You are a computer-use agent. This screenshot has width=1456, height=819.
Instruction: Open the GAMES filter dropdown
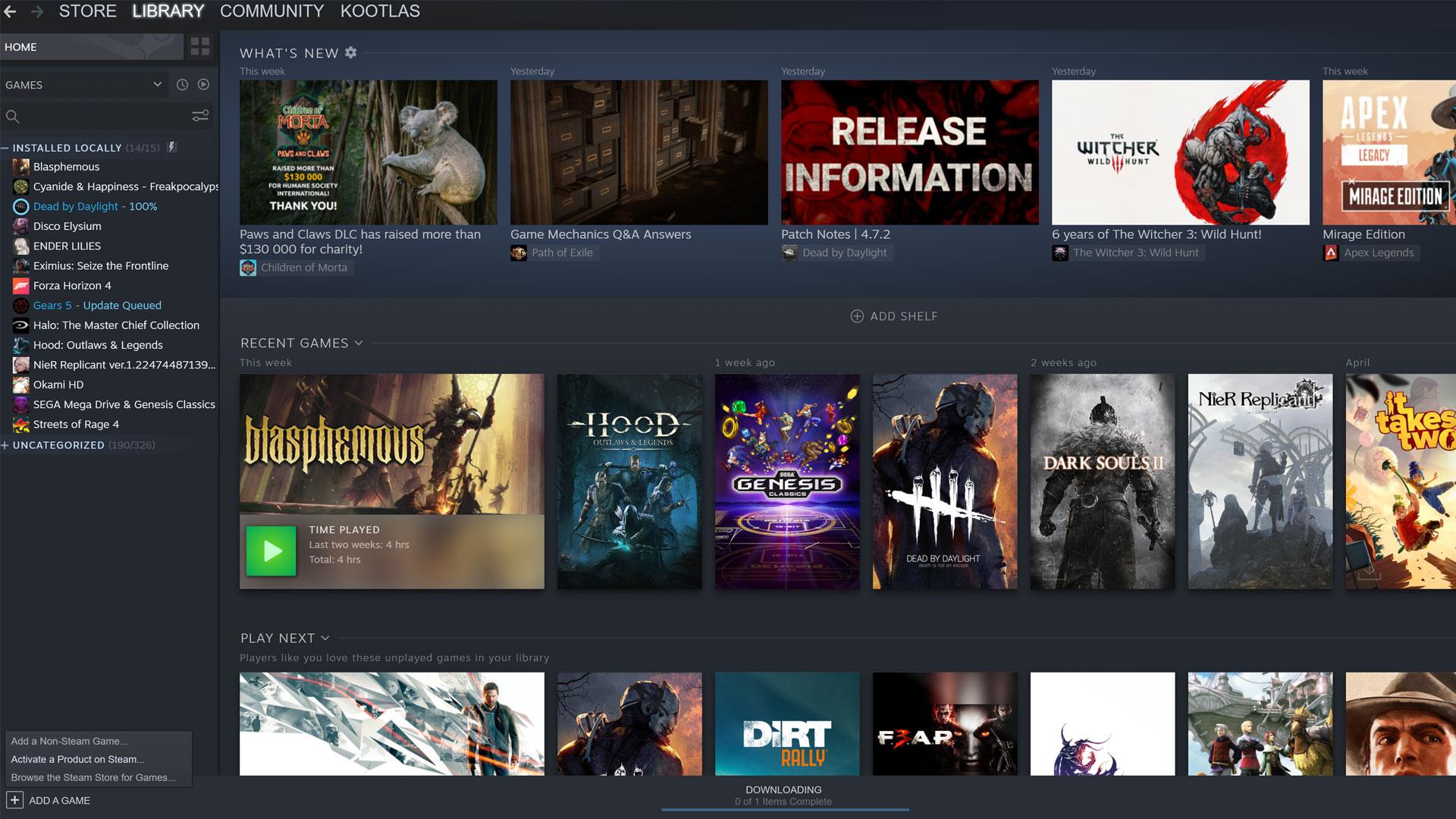click(83, 85)
